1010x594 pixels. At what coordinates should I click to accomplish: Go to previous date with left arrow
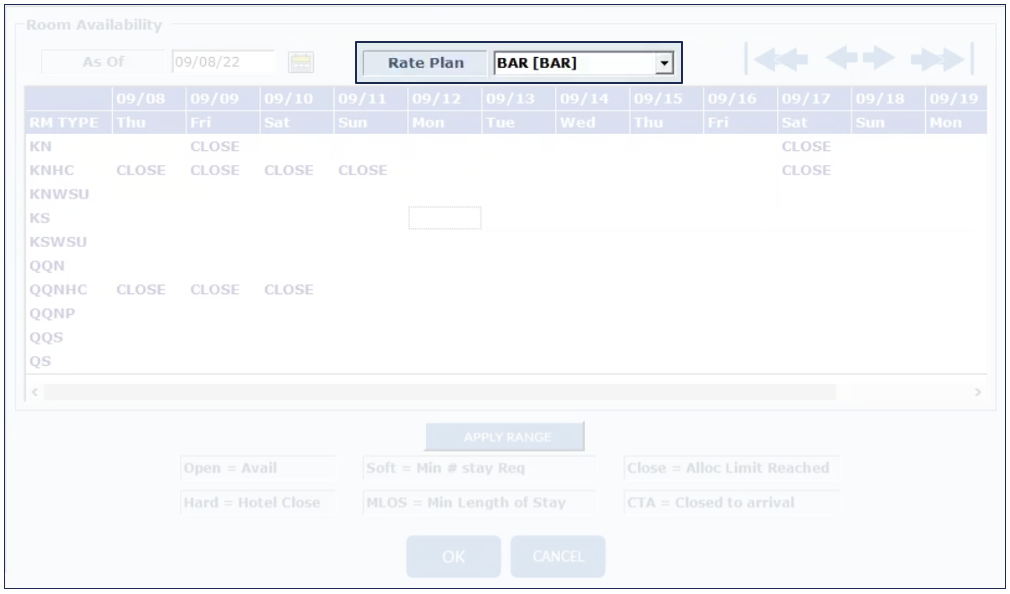pos(841,60)
